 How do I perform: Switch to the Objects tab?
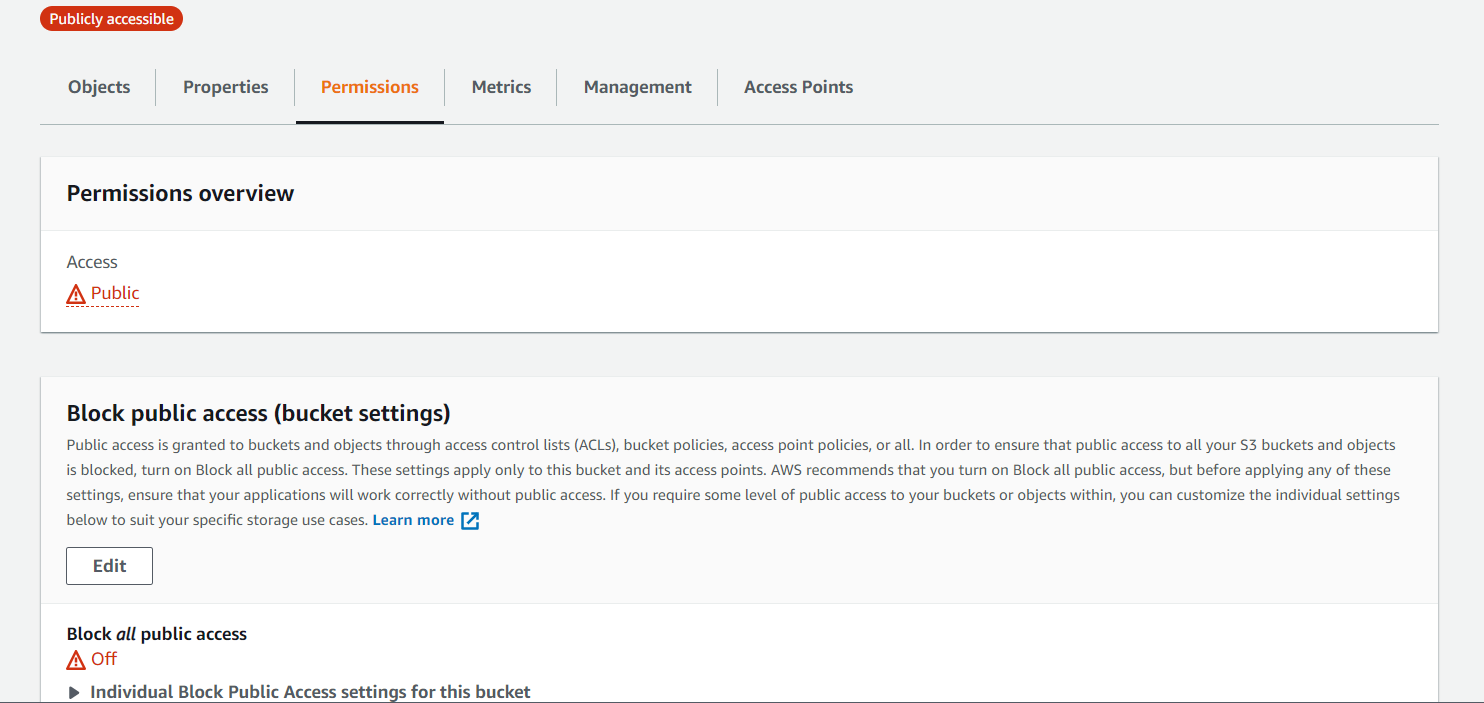click(98, 87)
